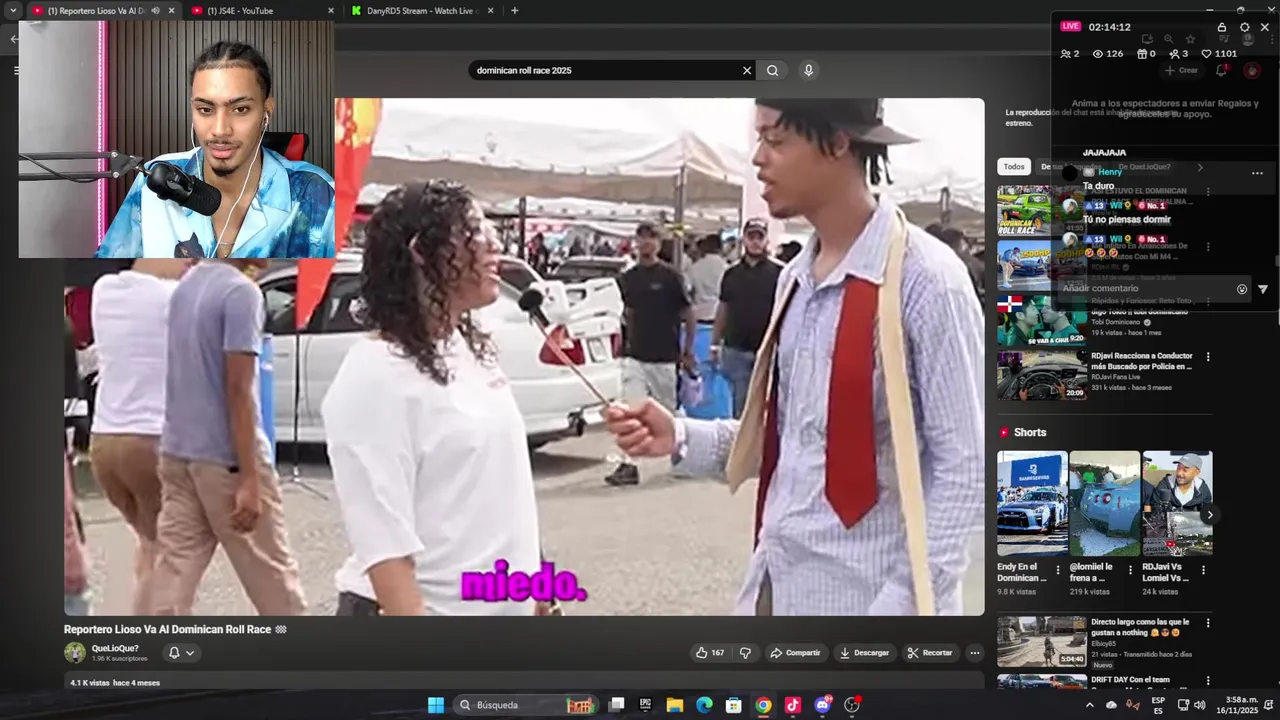The width and height of the screenshot is (1280, 720).
Task: Click the 126 viewers eye counter
Action: (1108, 54)
